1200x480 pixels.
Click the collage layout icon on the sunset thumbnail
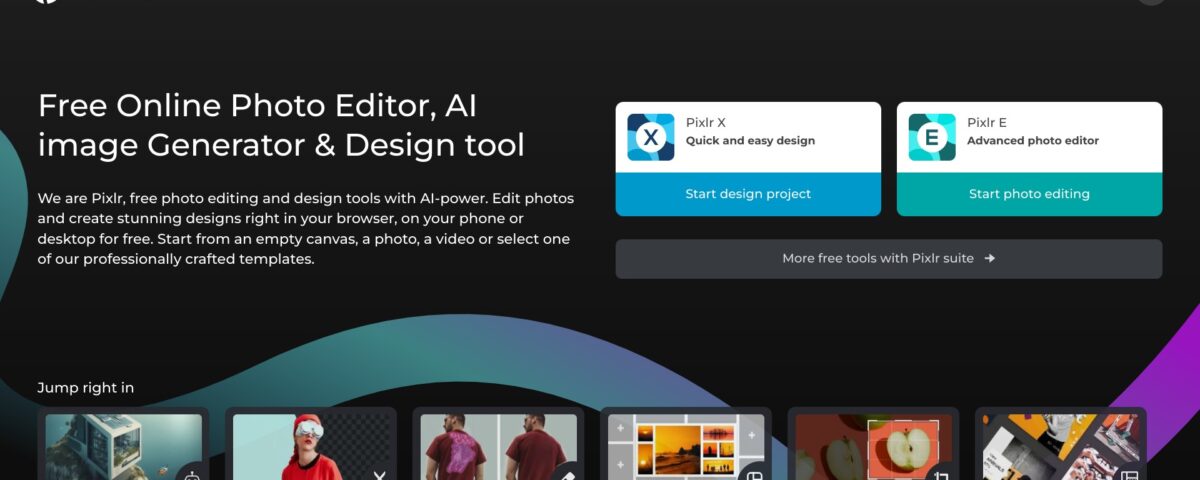755,474
